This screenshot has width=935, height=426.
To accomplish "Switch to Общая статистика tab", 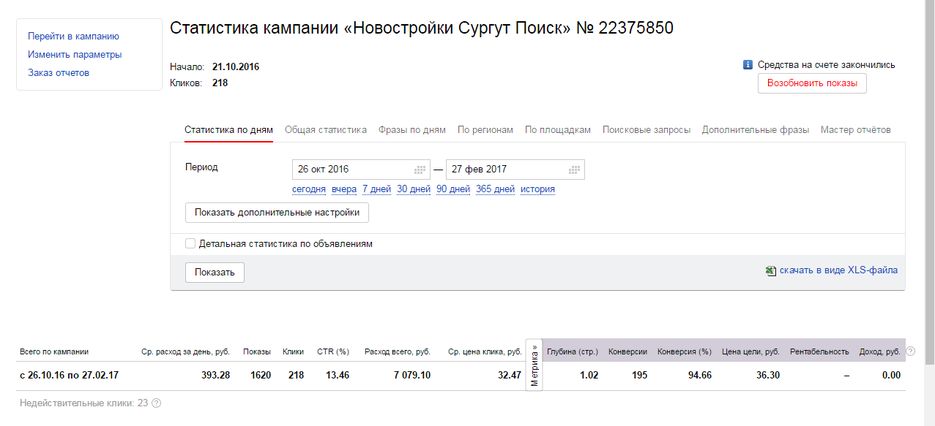I will (x=325, y=130).
